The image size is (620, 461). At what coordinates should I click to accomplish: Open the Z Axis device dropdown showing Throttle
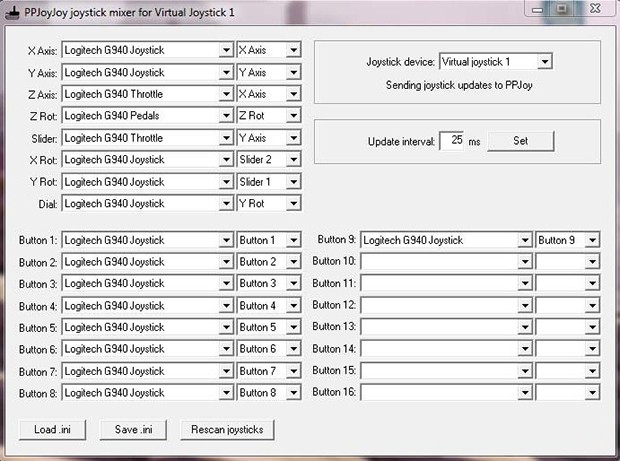point(225,94)
